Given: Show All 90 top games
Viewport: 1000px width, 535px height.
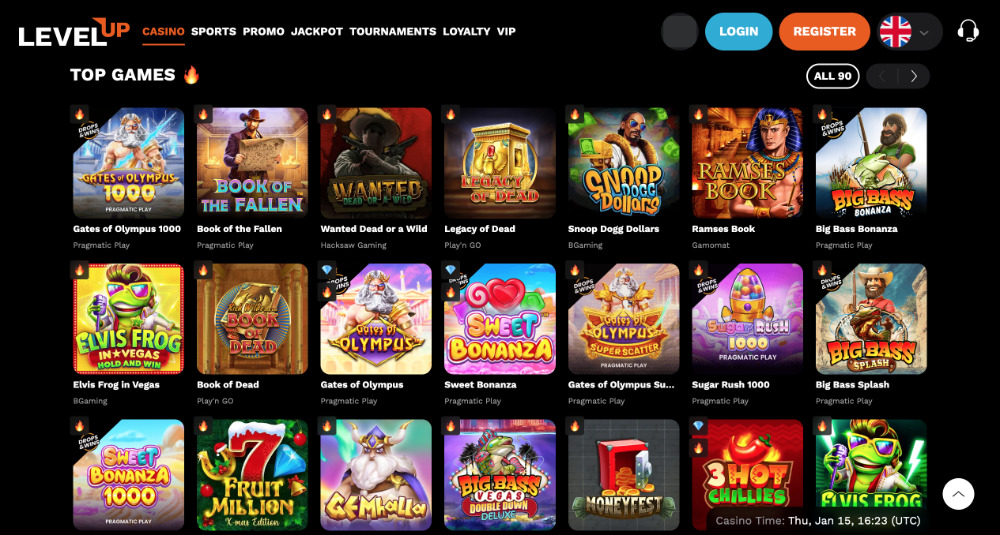Looking at the screenshot, I should [x=833, y=76].
